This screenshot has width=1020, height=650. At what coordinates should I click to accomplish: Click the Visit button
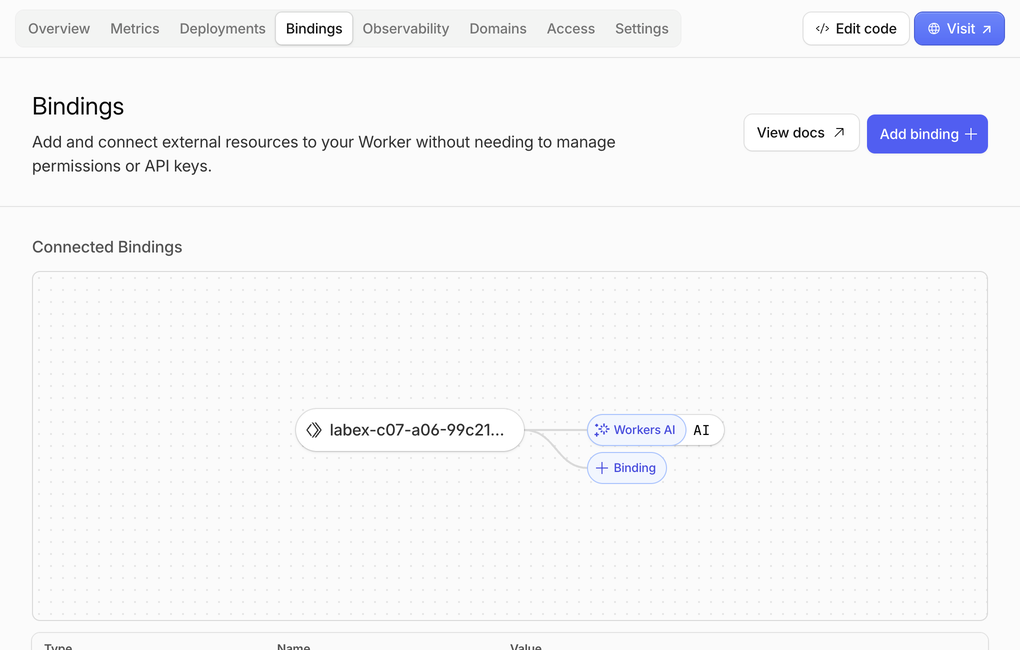coord(960,29)
